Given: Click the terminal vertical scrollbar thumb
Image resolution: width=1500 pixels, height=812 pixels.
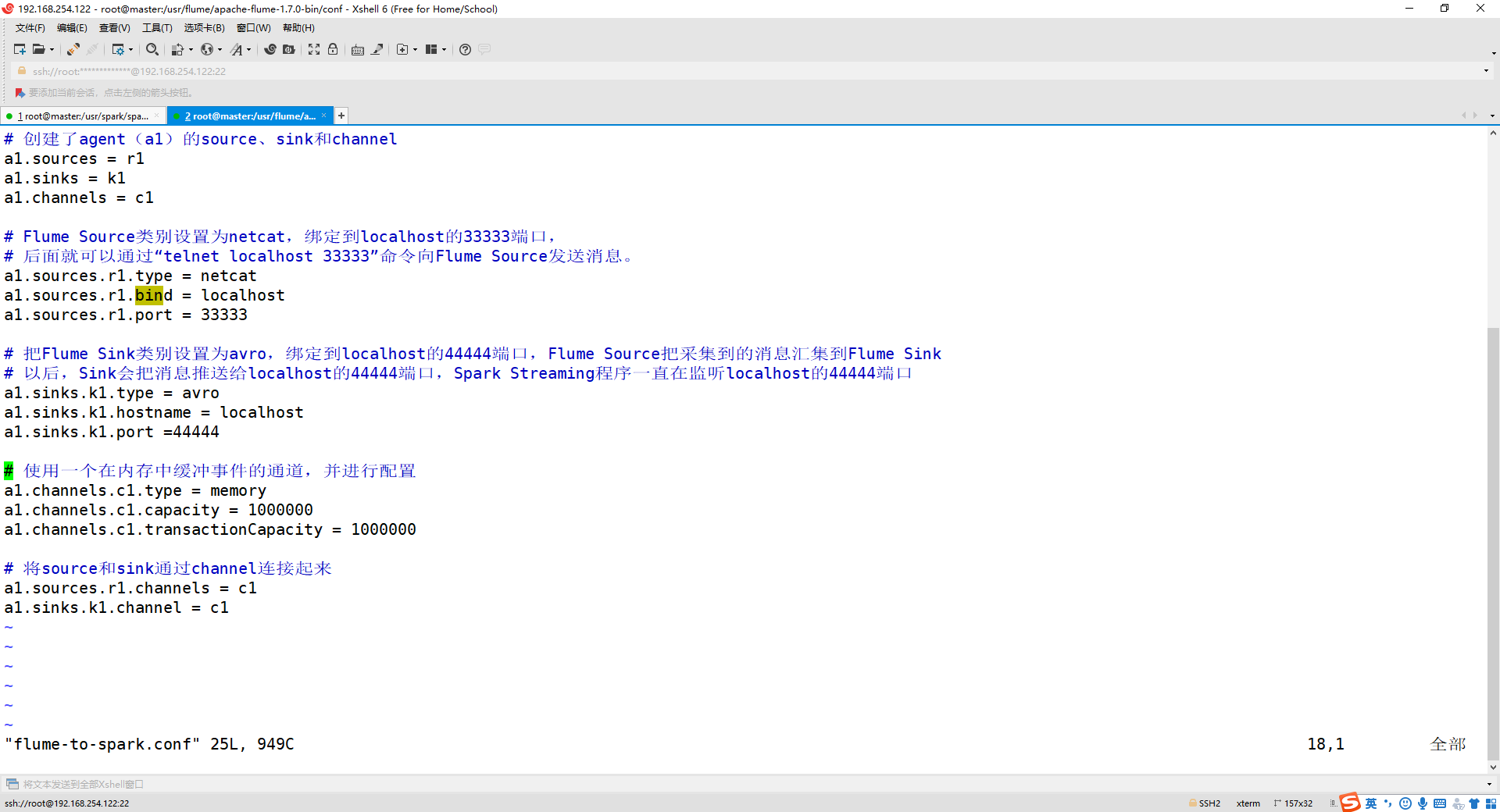Looking at the screenshot, I should (1493, 544).
